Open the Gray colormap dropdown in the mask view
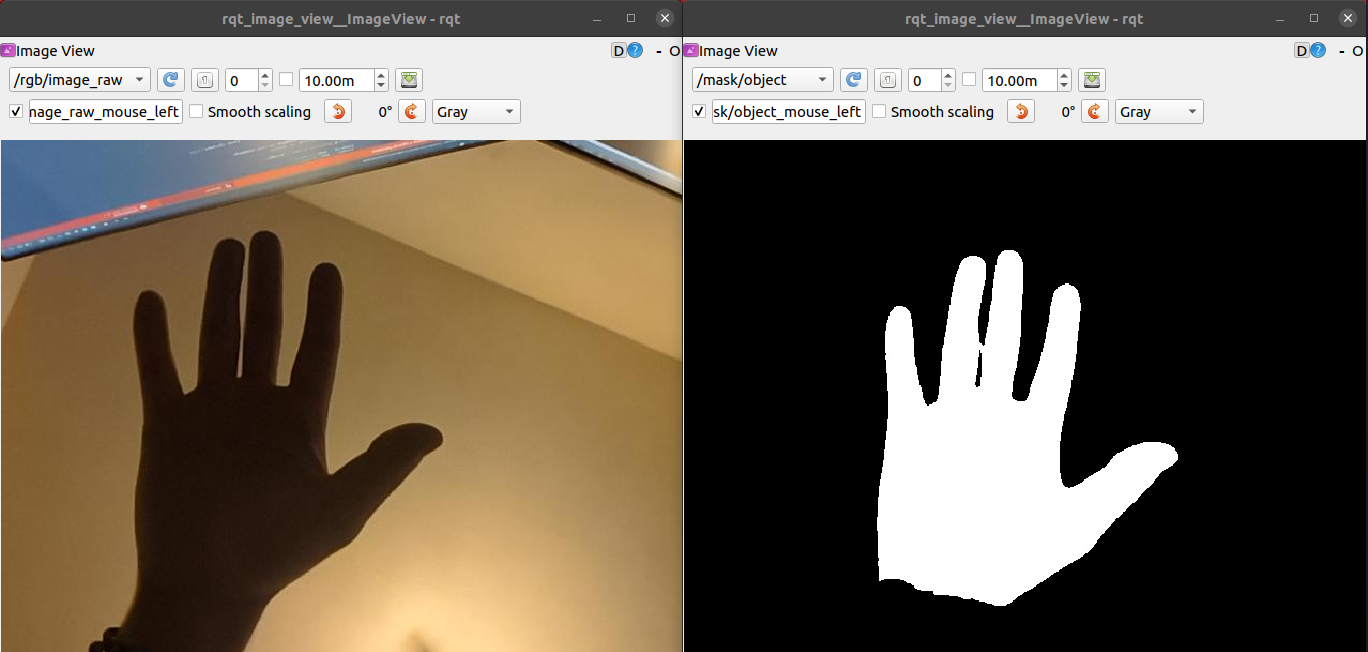This screenshot has height=652, width=1368. (1159, 111)
